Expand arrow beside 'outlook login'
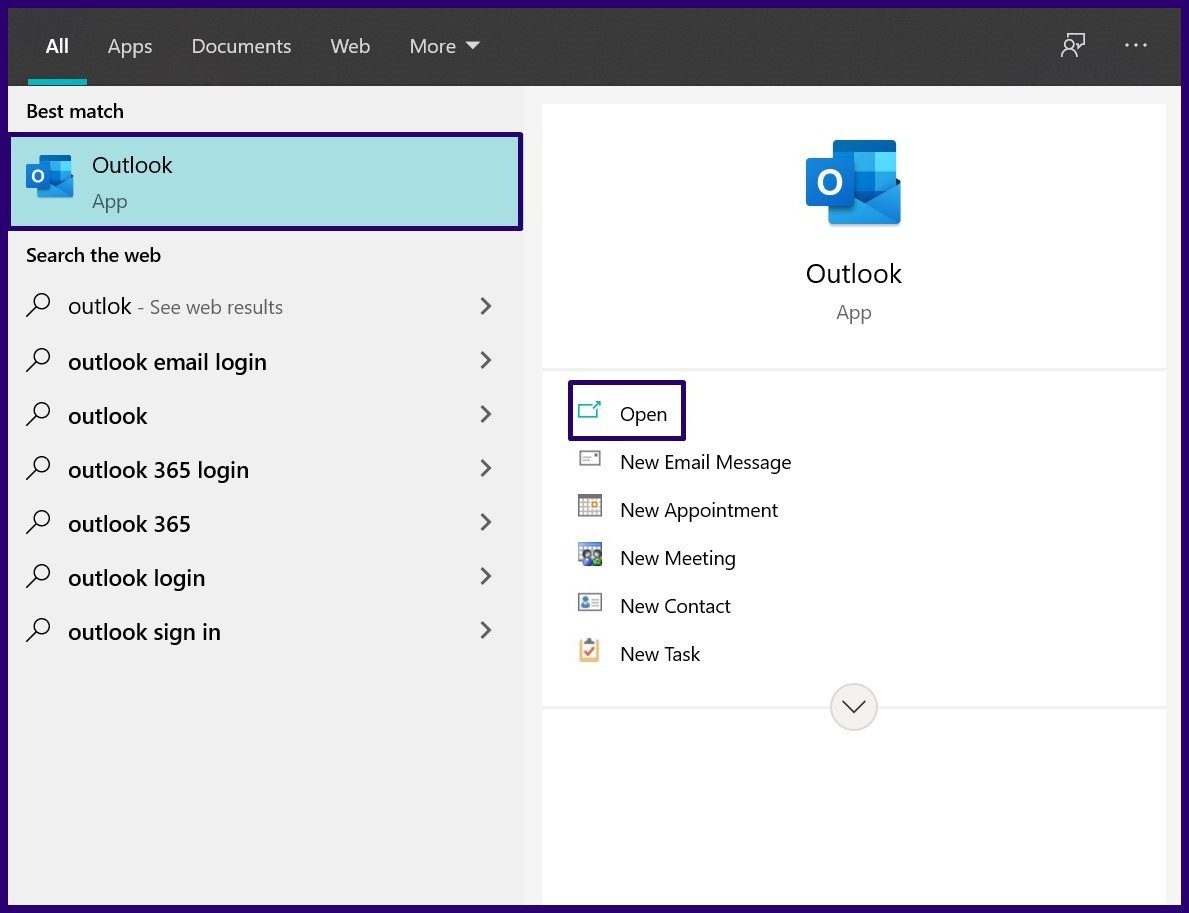The height and width of the screenshot is (913, 1189). point(486,576)
